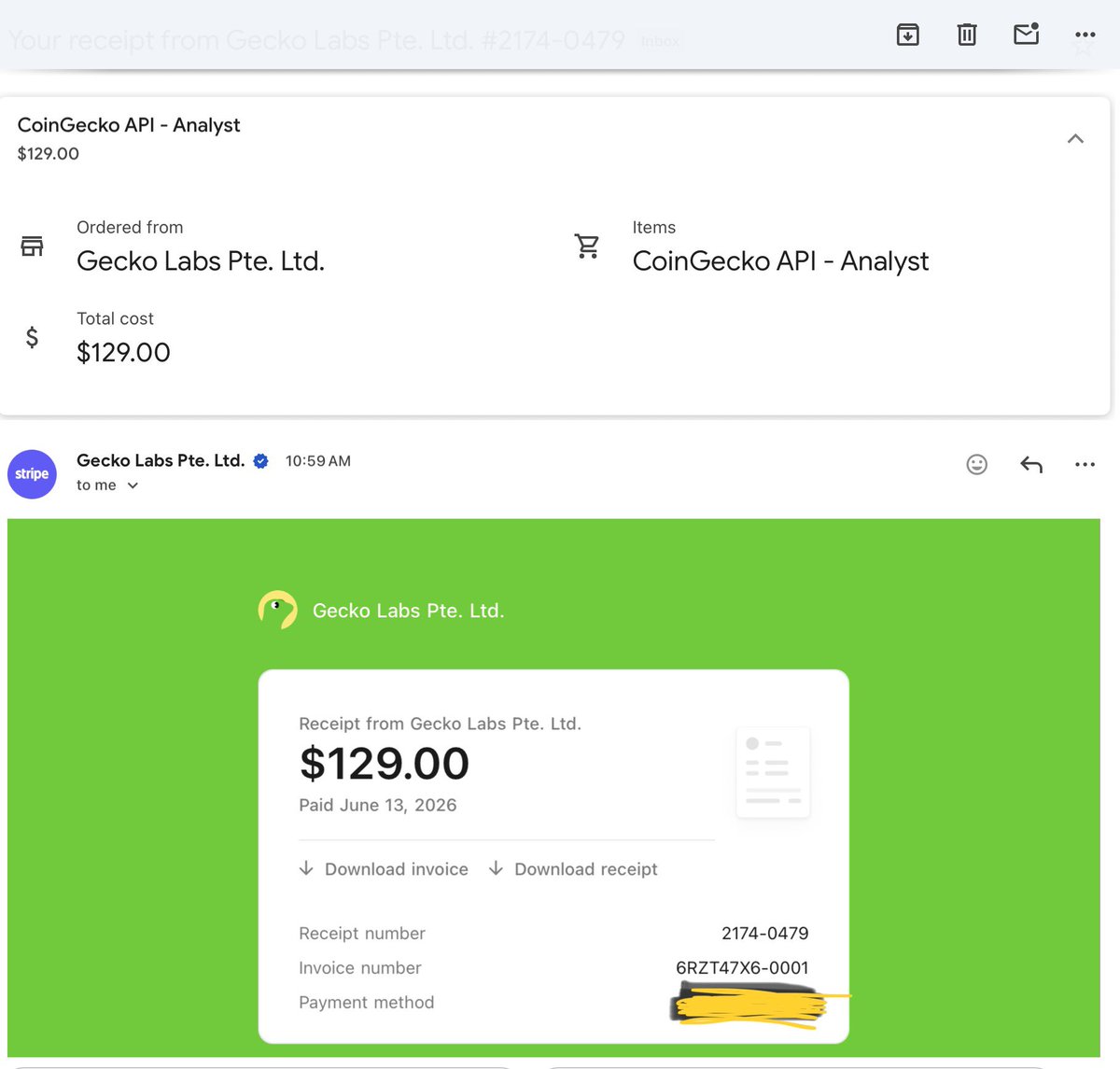Open the top toolbar more options menu
The image size is (1120, 1069).
(1085, 35)
